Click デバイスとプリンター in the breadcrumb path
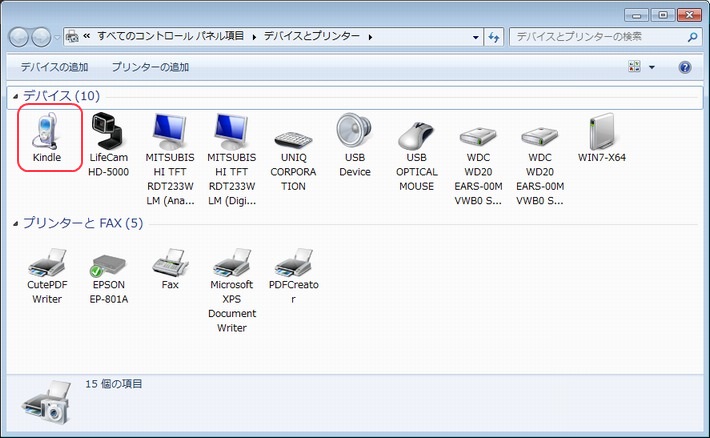Image resolution: width=710 pixels, height=438 pixels. tap(314, 37)
